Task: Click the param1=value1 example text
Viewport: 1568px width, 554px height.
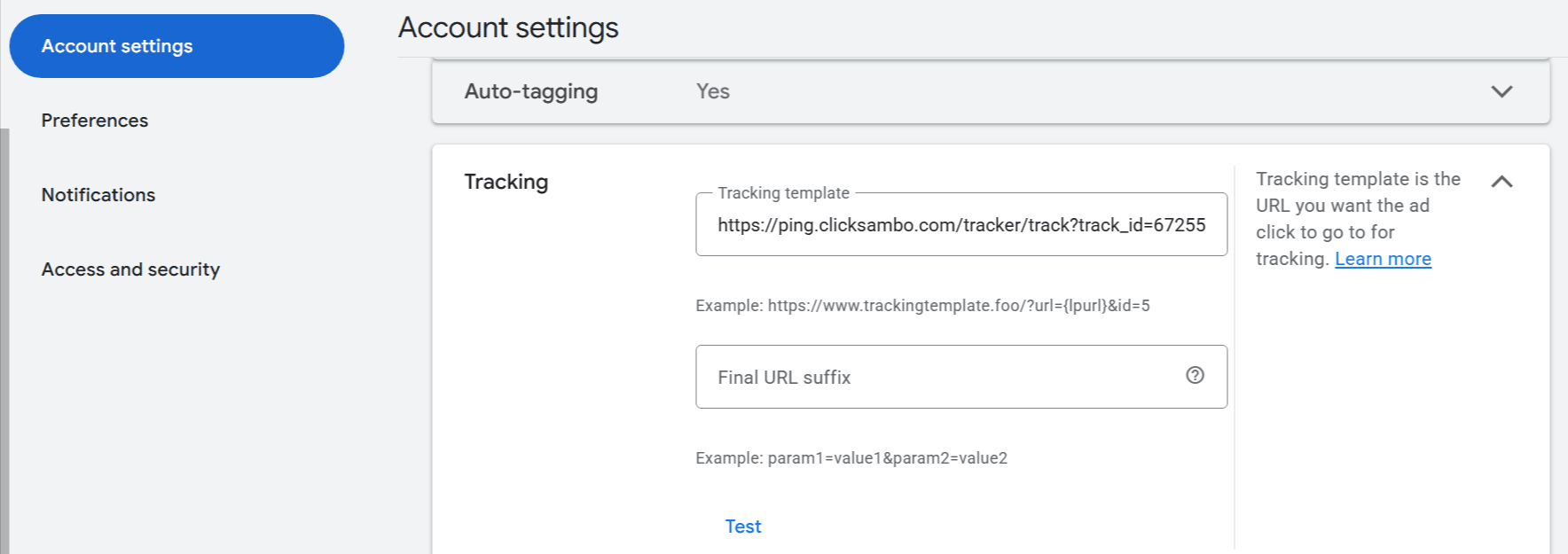Action: (x=851, y=458)
